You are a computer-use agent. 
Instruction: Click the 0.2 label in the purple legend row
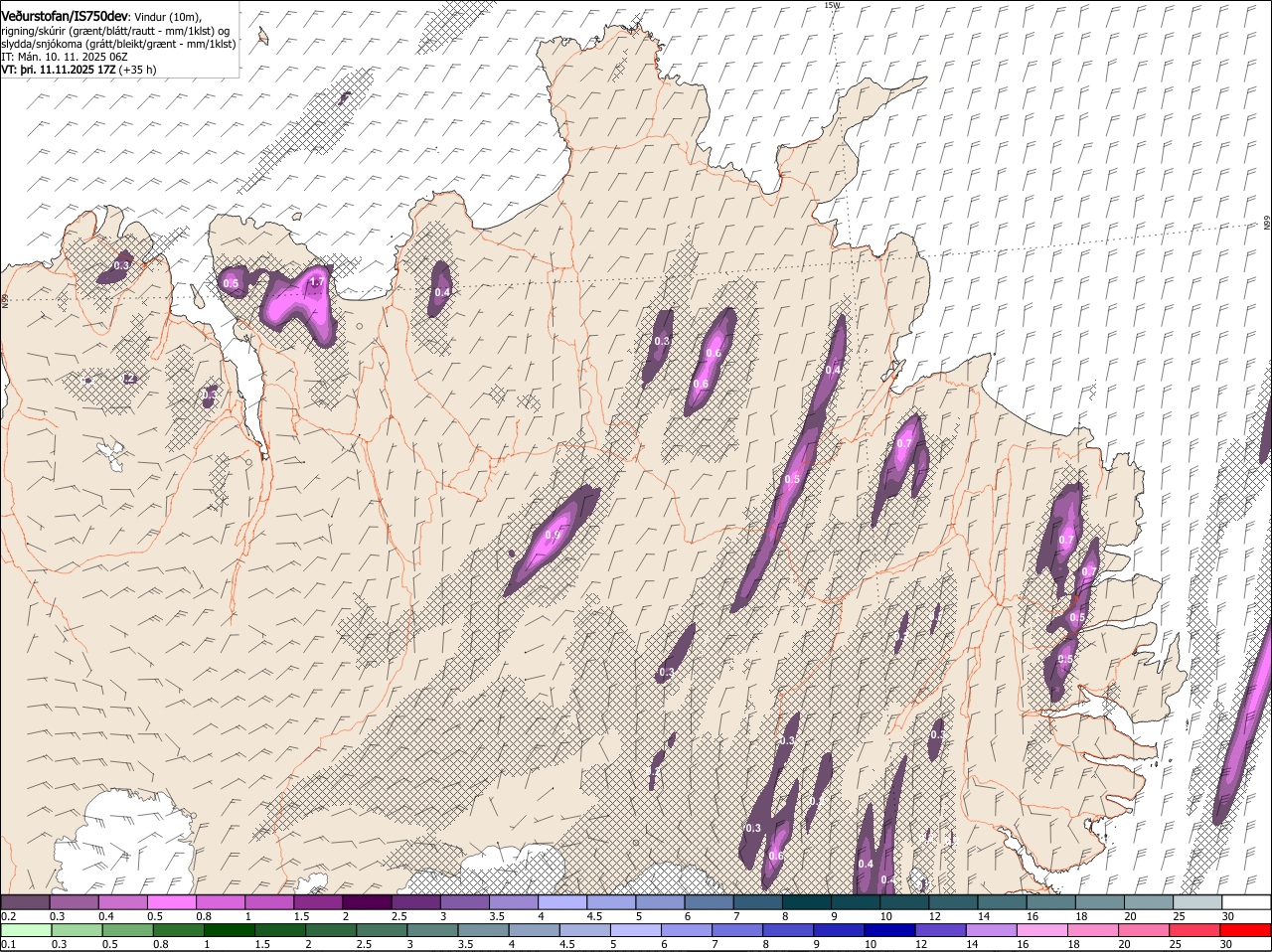coord(8,915)
